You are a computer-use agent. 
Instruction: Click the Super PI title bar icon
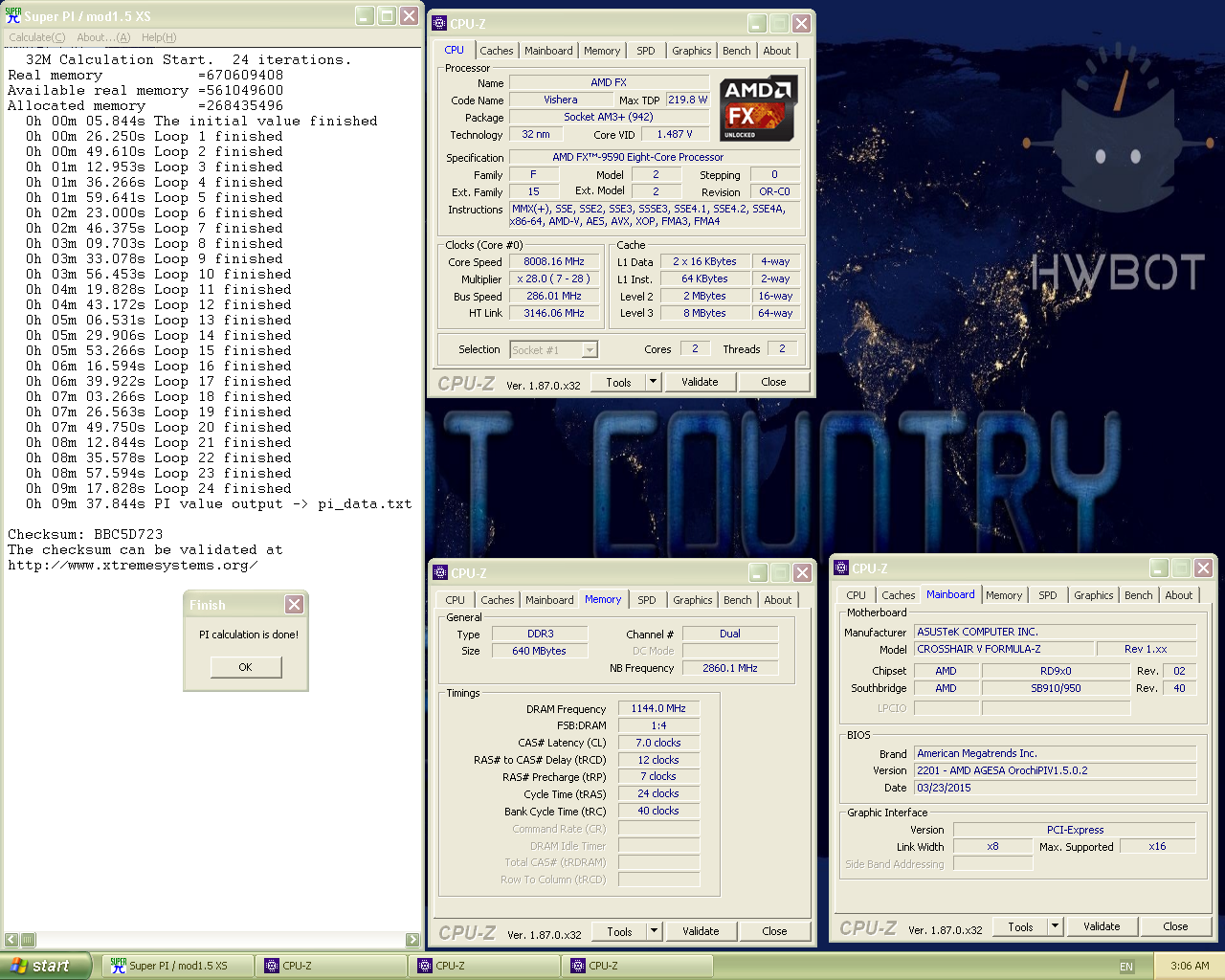pos(13,15)
